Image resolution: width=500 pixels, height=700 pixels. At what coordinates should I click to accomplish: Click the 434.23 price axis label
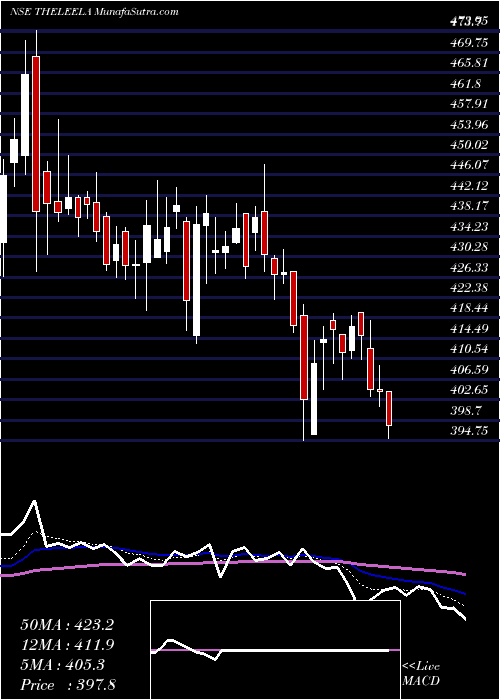[x=468, y=227]
